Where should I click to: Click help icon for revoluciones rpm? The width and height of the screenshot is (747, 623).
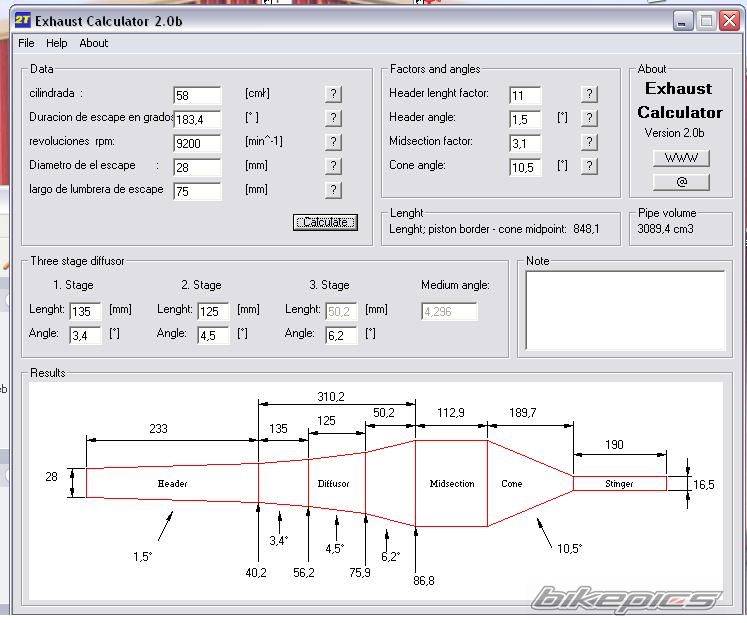point(333,142)
